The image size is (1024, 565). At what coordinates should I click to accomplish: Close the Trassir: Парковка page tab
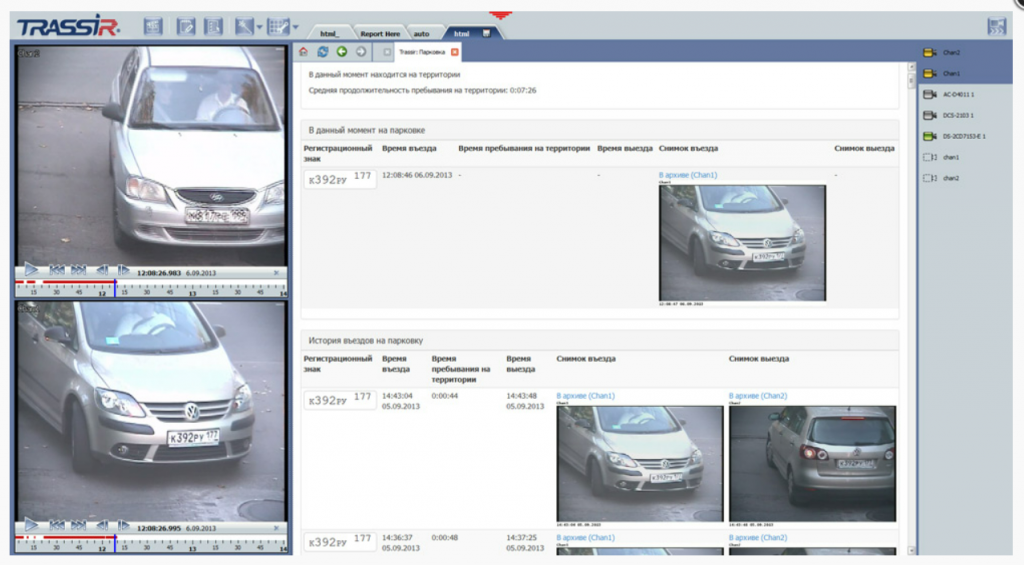[x=455, y=52]
